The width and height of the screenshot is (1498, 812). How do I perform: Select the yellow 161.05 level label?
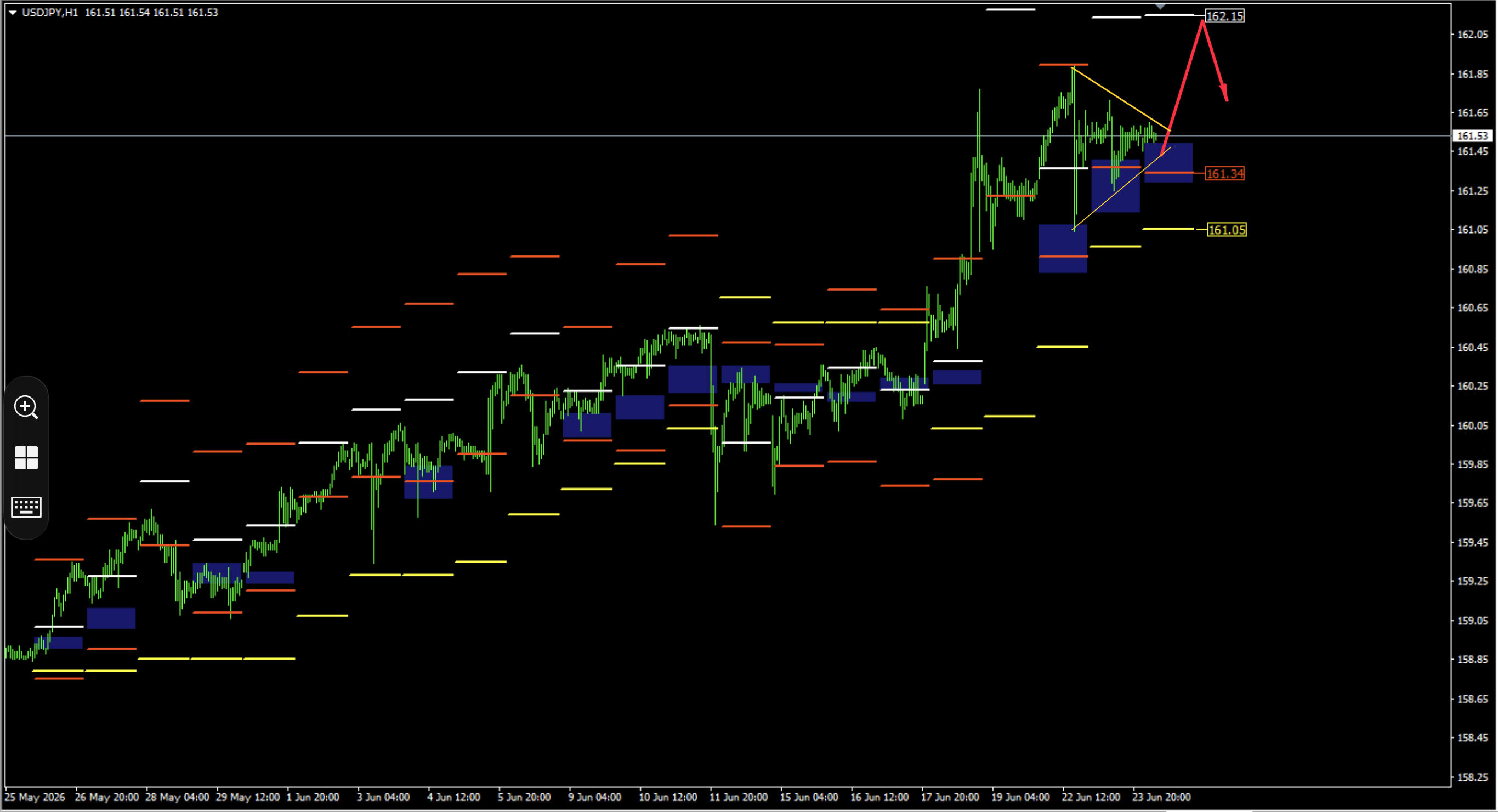click(1227, 230)
